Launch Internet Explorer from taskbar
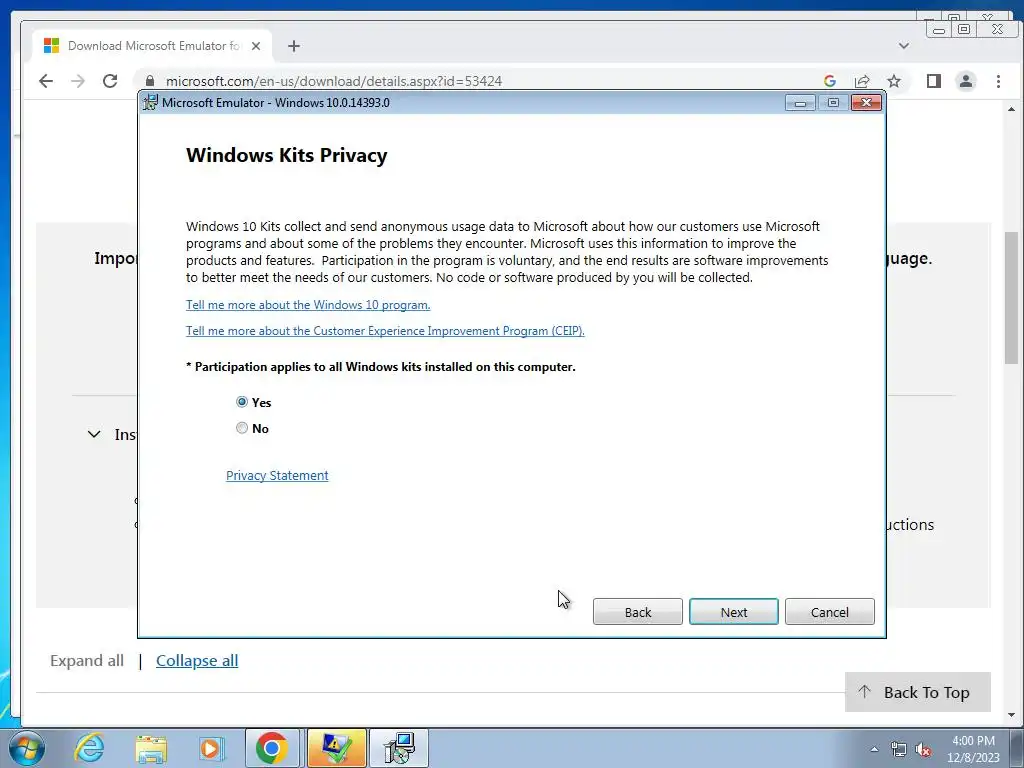Viewport: 1024px width, 768px height. pyautogui.click(x=89, y=748)
